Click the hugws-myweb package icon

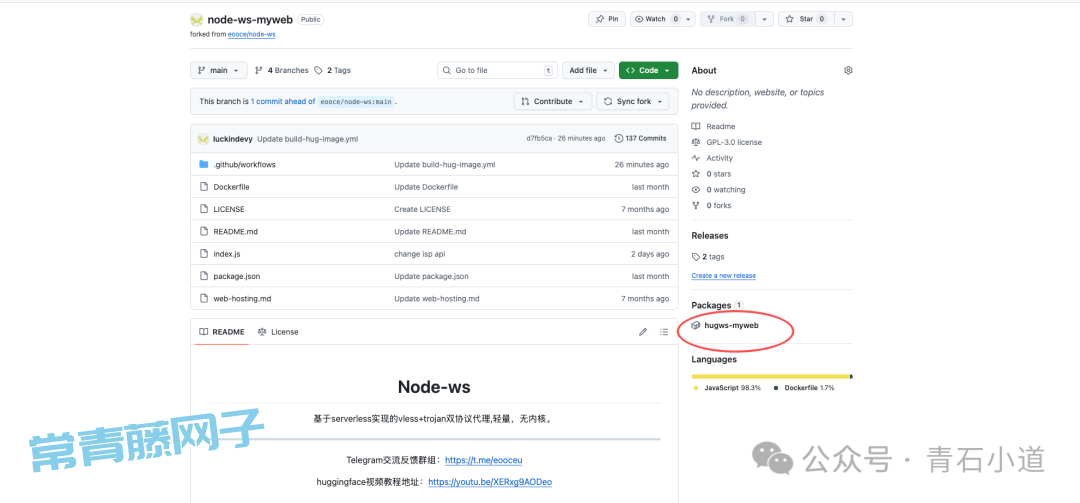click(696, 325)
